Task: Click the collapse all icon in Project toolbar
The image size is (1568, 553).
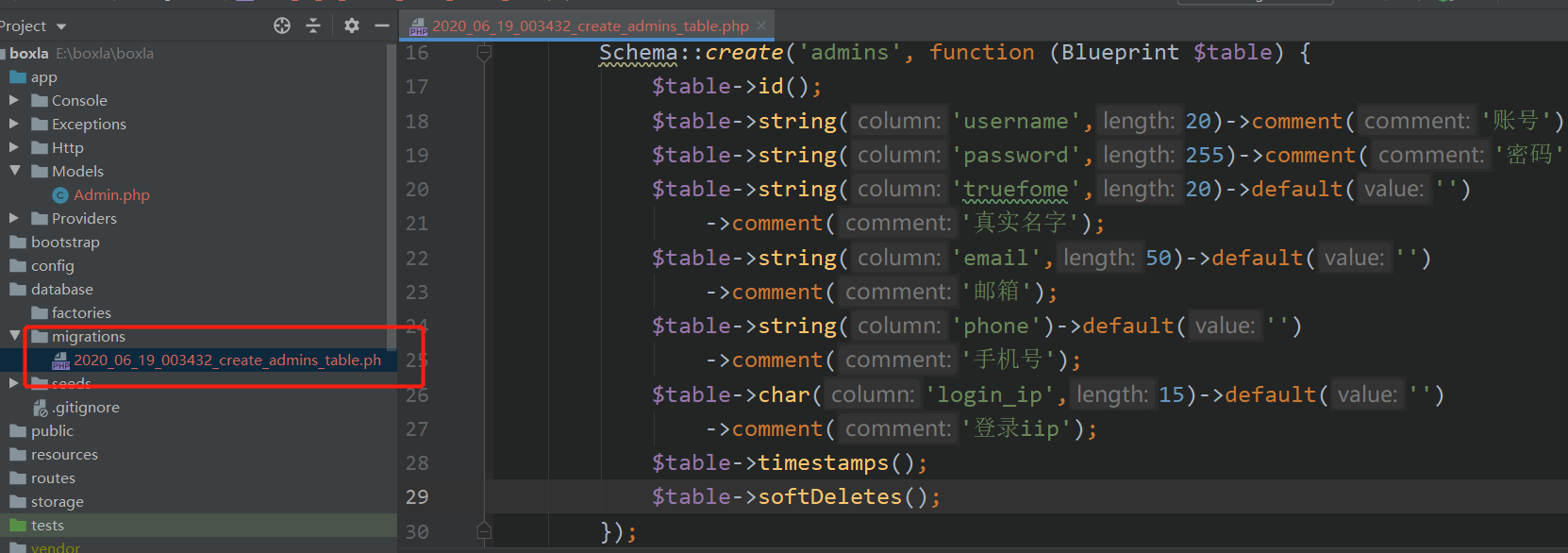Action: coord(313,25)
